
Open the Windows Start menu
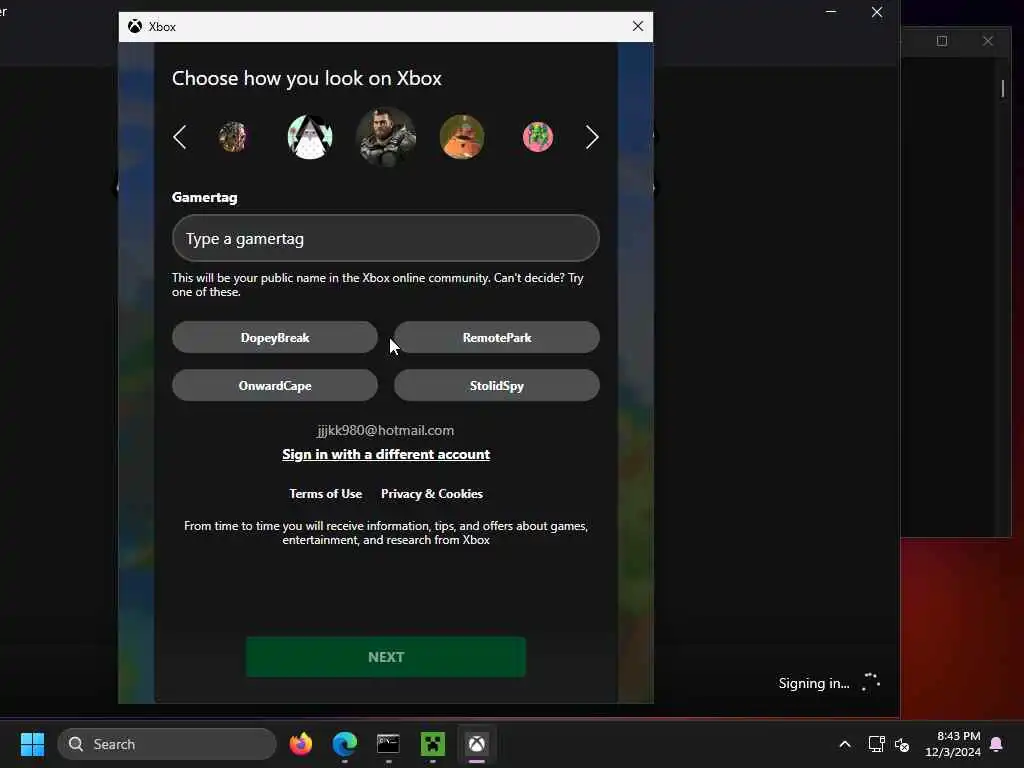pos(32,744)
